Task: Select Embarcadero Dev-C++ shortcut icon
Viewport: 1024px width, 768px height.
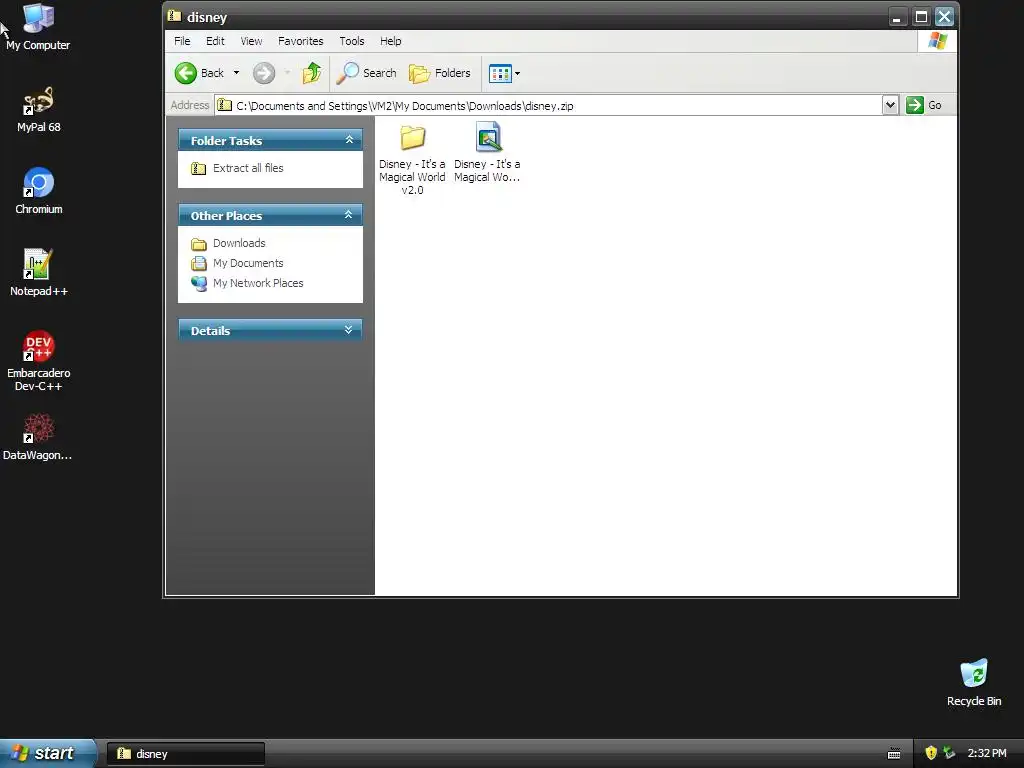Action: point(39,361)
